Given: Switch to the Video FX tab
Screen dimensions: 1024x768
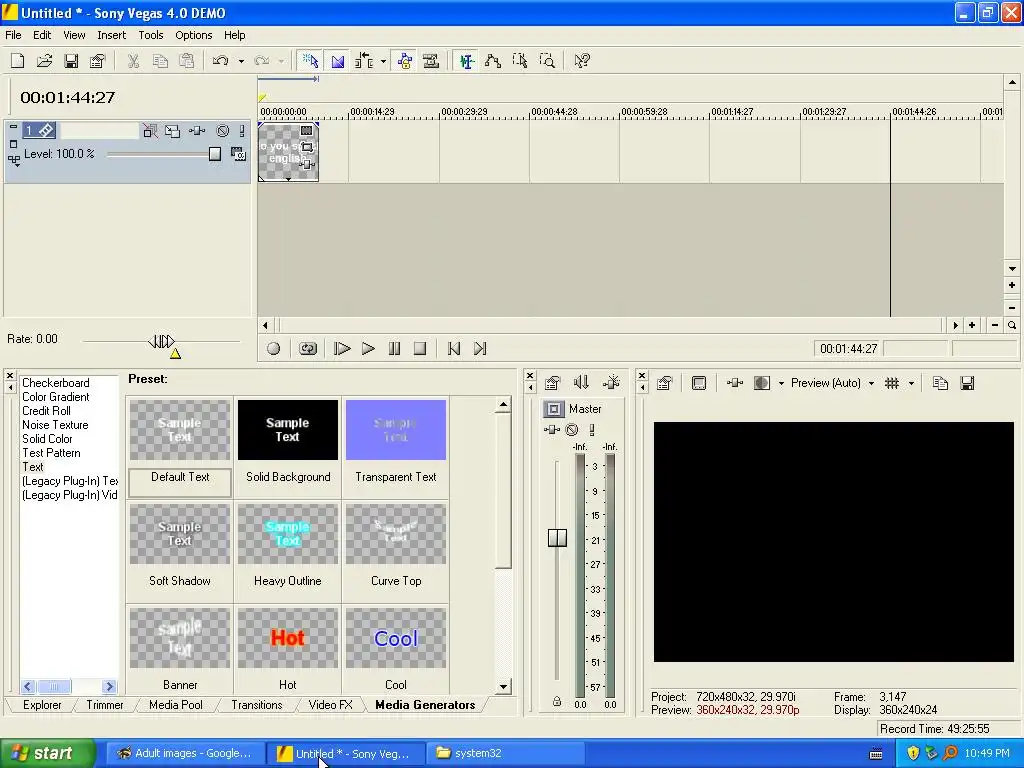Looking at the screenshot, I should tap(330, 705).
